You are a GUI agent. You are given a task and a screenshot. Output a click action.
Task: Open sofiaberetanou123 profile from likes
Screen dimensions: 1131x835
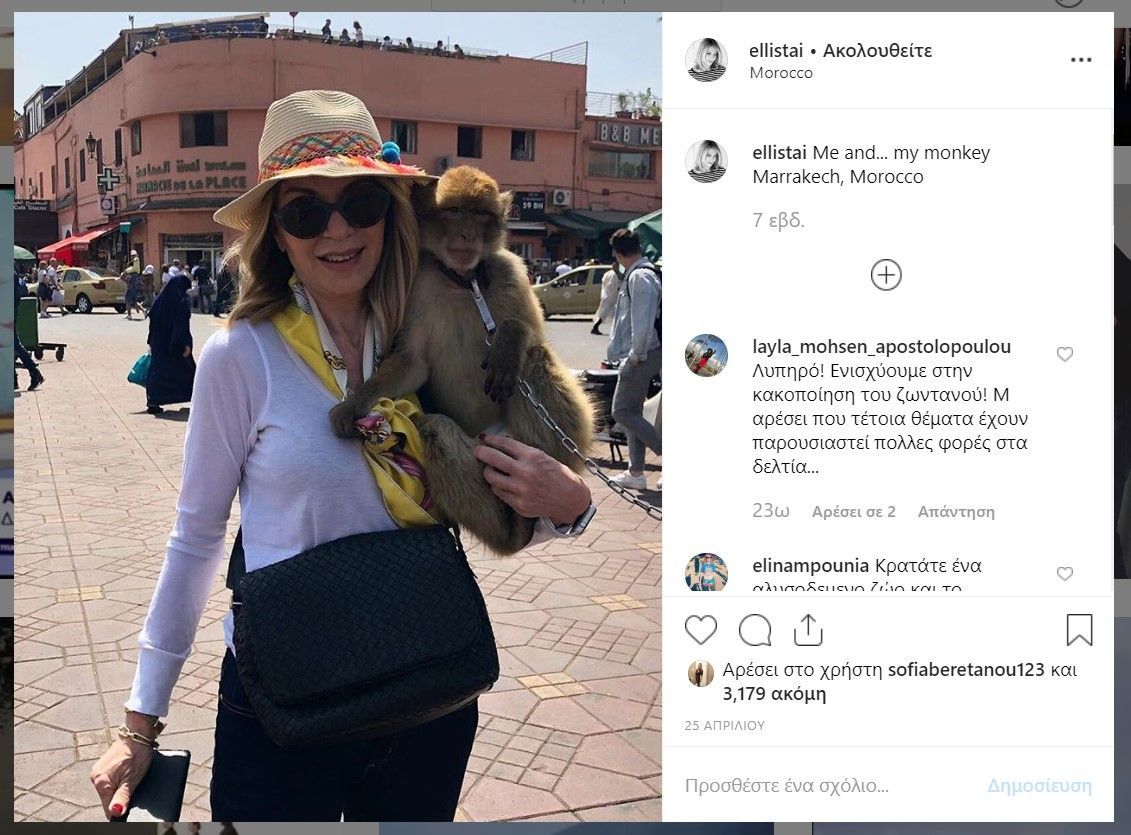point(966,669)
